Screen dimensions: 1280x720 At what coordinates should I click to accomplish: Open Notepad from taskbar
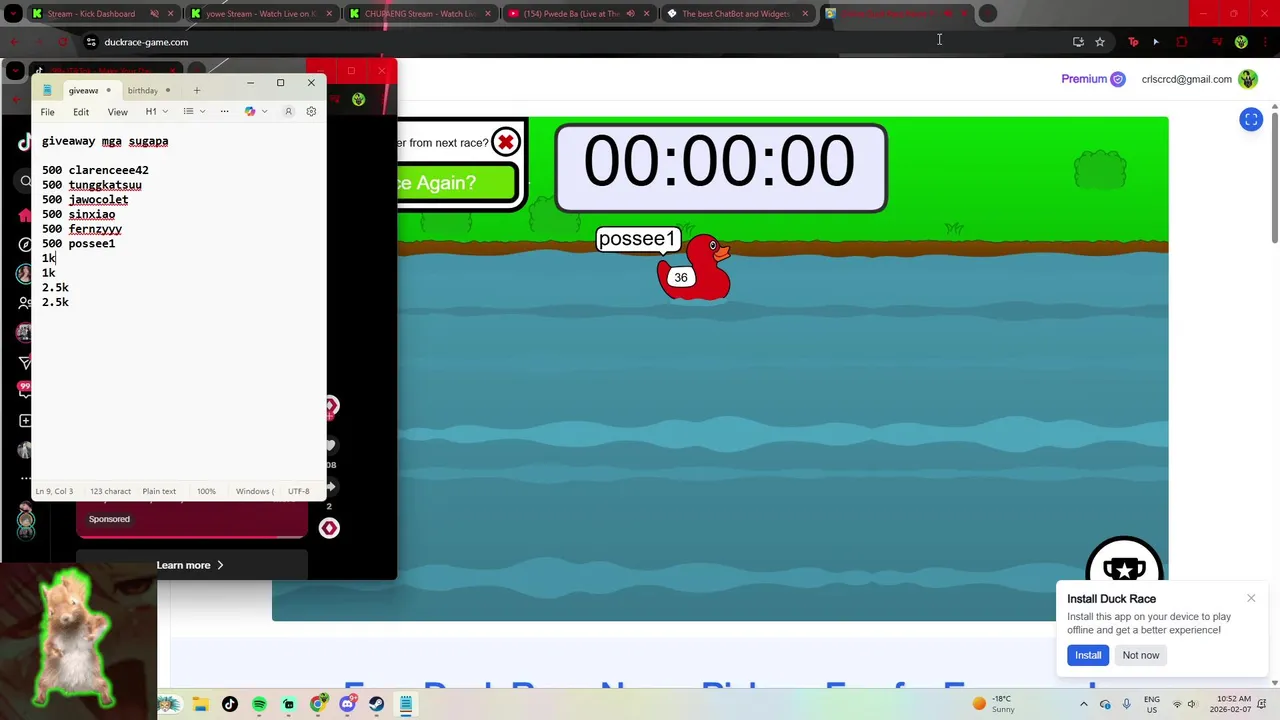406,704
